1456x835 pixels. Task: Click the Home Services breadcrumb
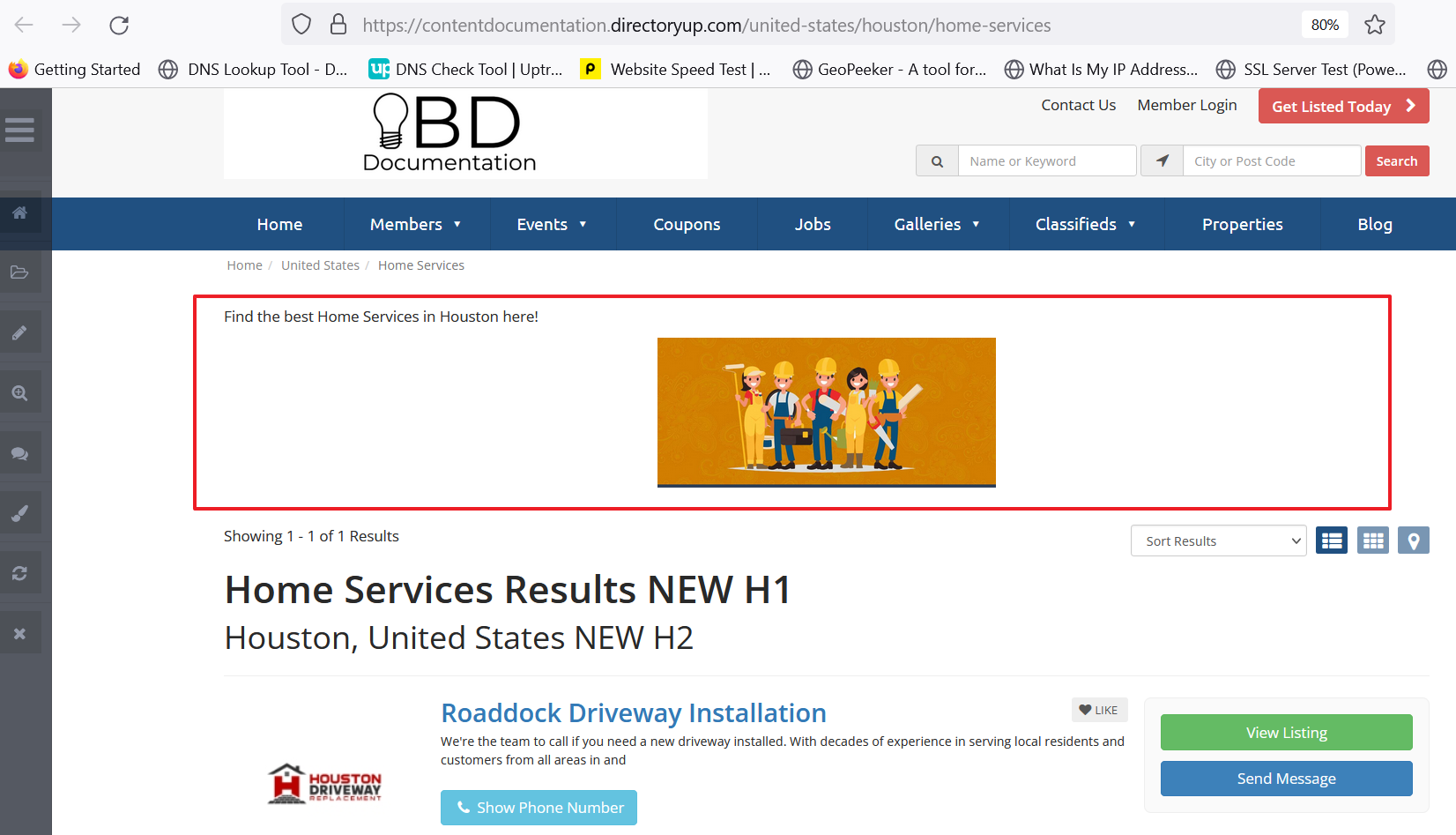point(420,265)
